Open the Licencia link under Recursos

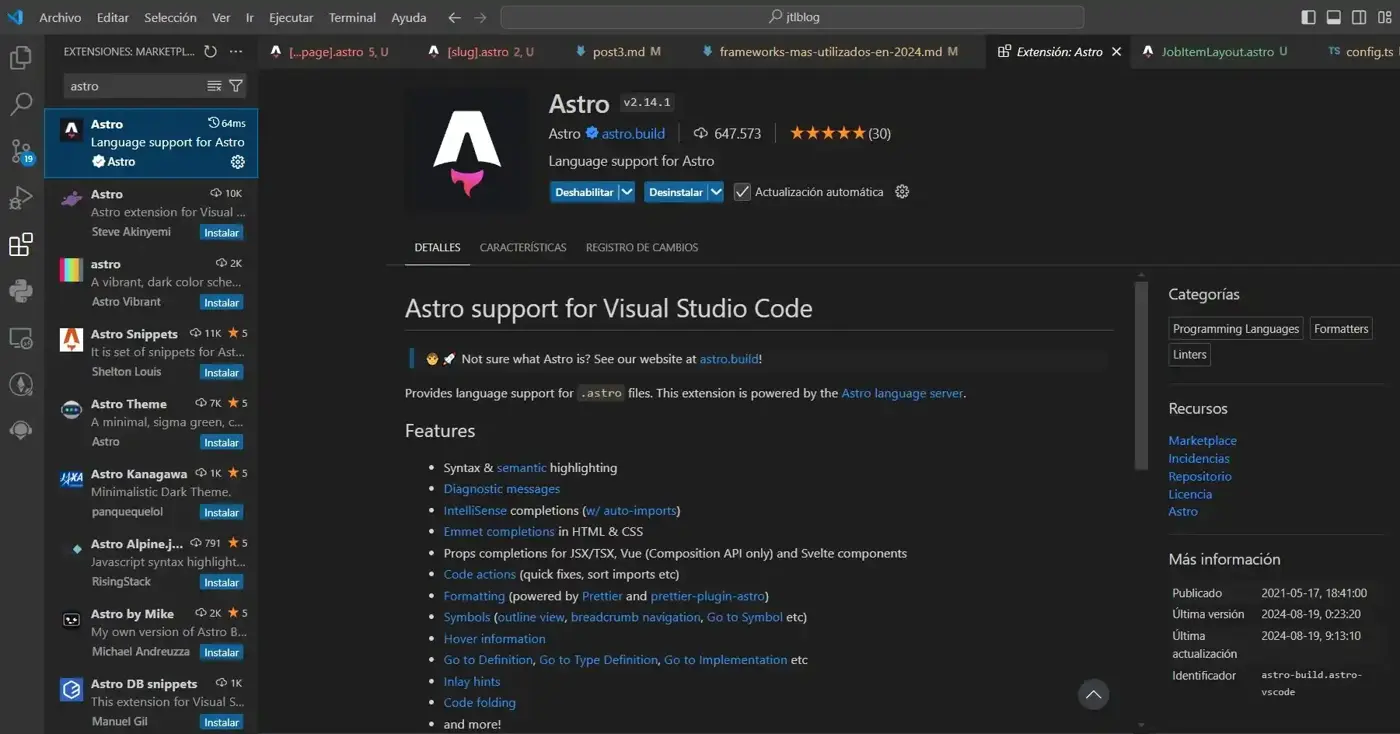click(1190, 494)
